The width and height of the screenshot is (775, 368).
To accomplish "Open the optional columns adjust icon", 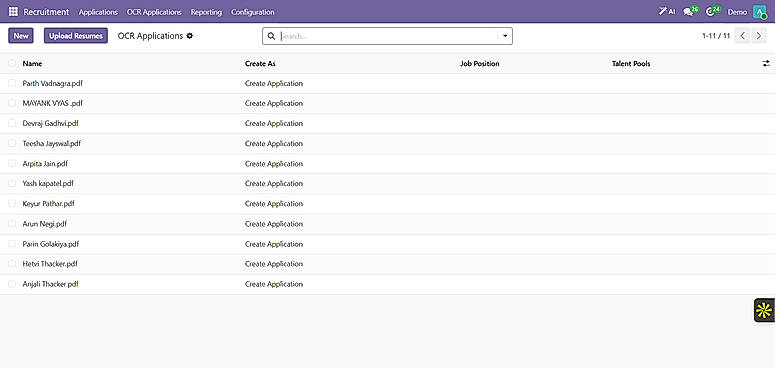I will coord(766,63).
